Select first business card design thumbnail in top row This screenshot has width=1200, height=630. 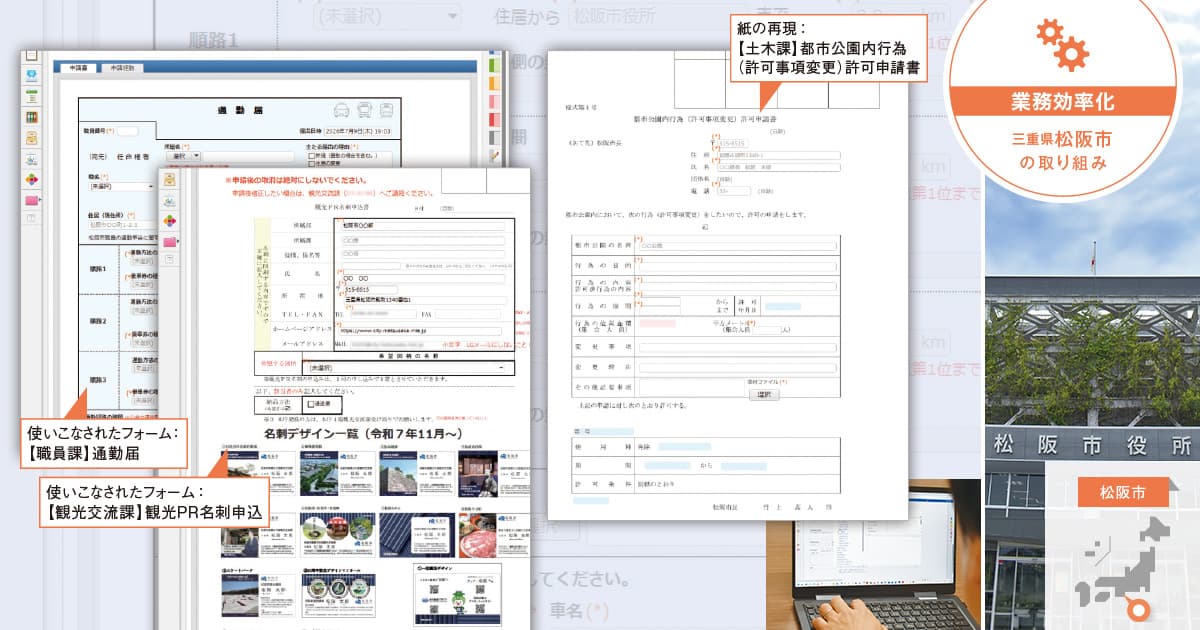[x=258, y=474]
